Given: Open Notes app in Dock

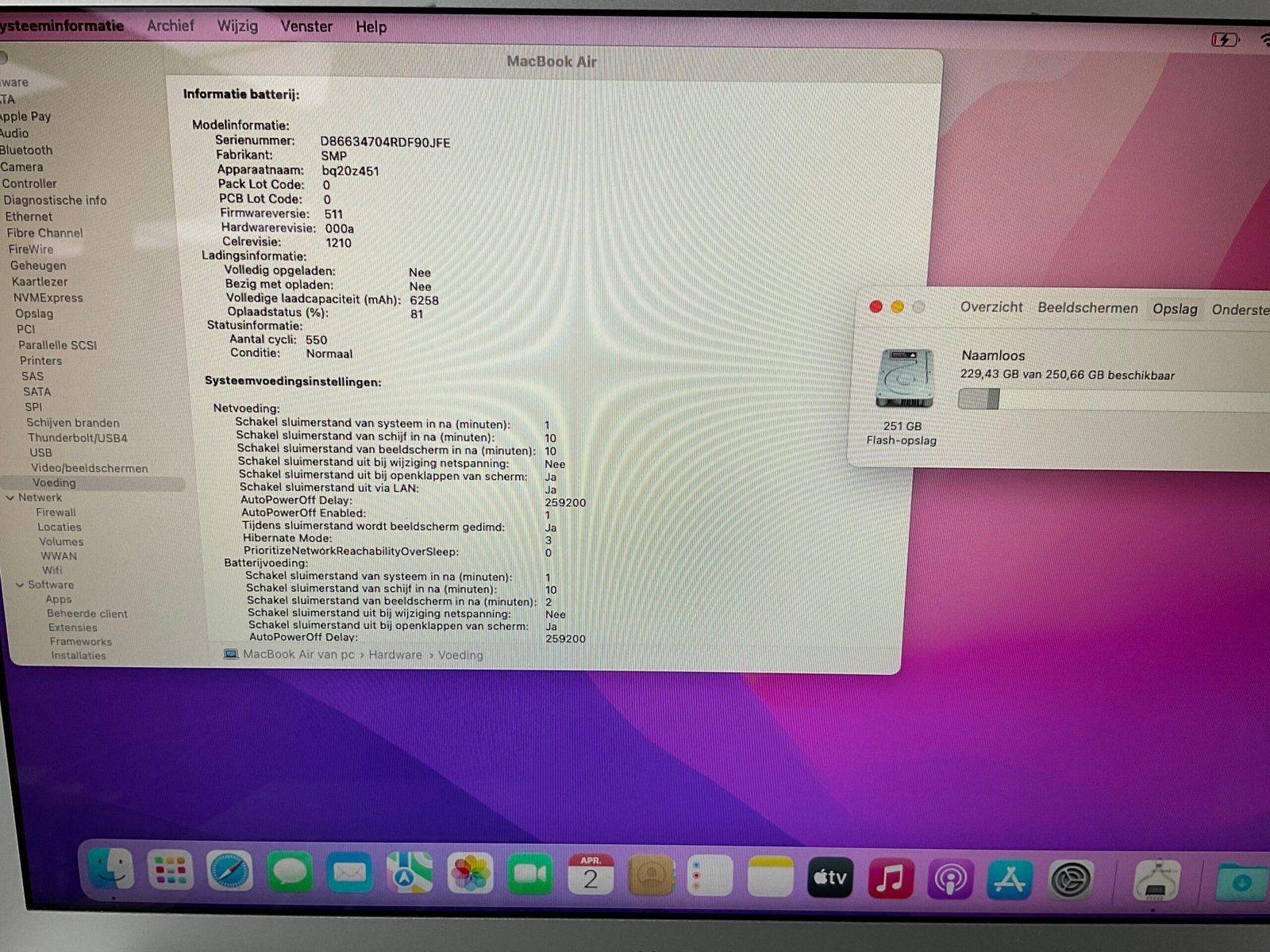Looking at the screenshot, I should click(770, 877).
